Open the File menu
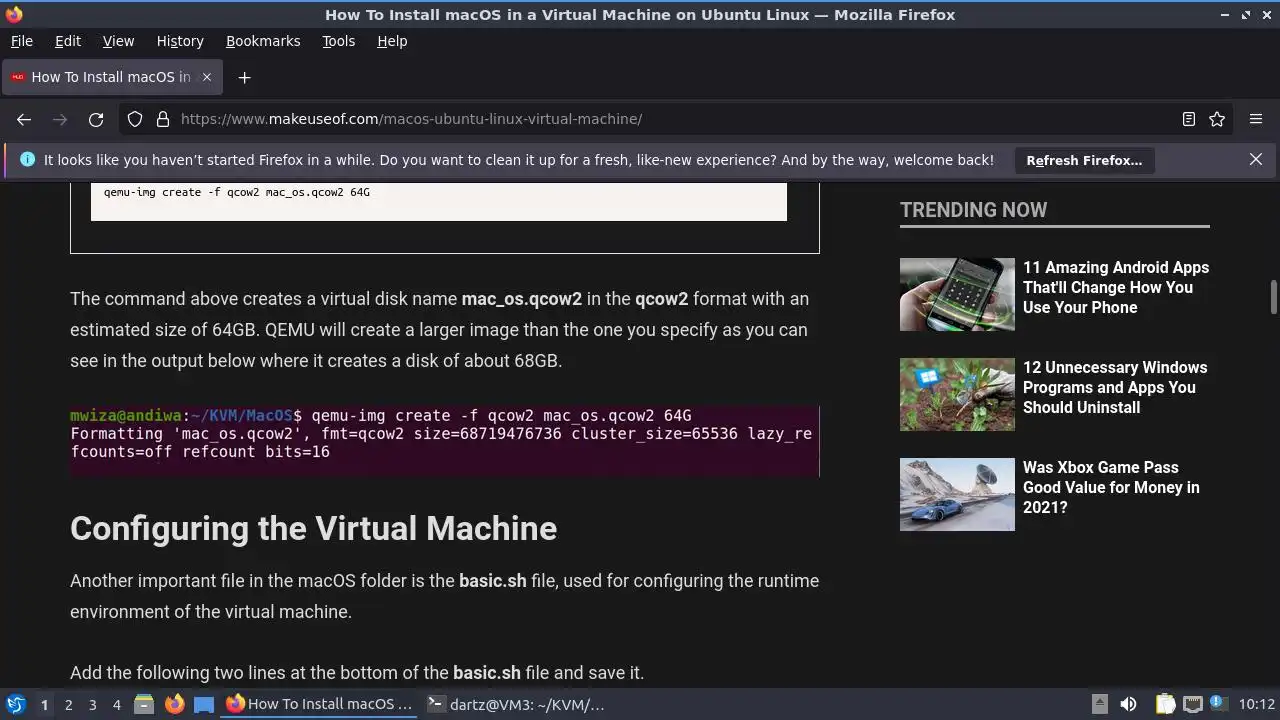The width and height of the screenshot is (1280, 720). [x=21, y=41]
